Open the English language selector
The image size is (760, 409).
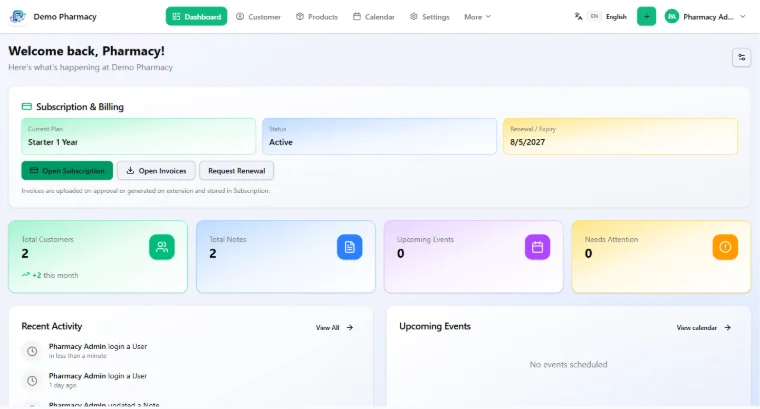click(x=608, y=16)
